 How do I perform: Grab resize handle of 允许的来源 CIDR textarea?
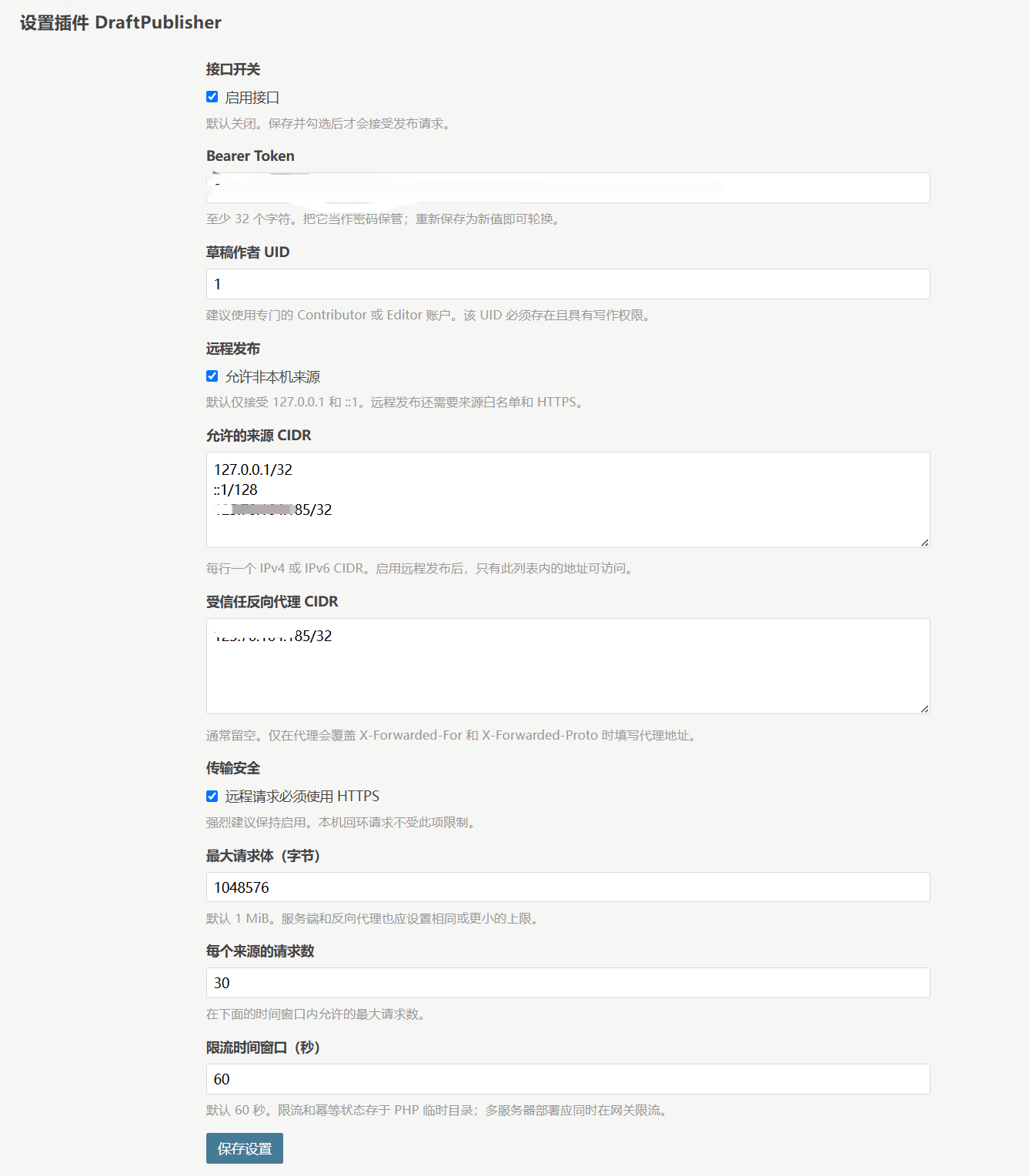point(924,543)
